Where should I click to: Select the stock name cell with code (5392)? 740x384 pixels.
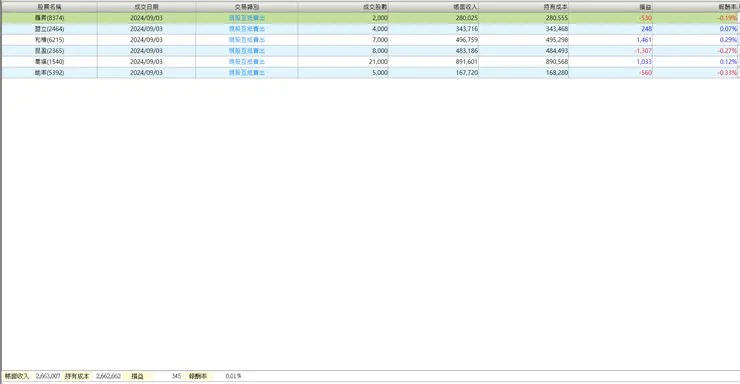(x=50, y=73)
